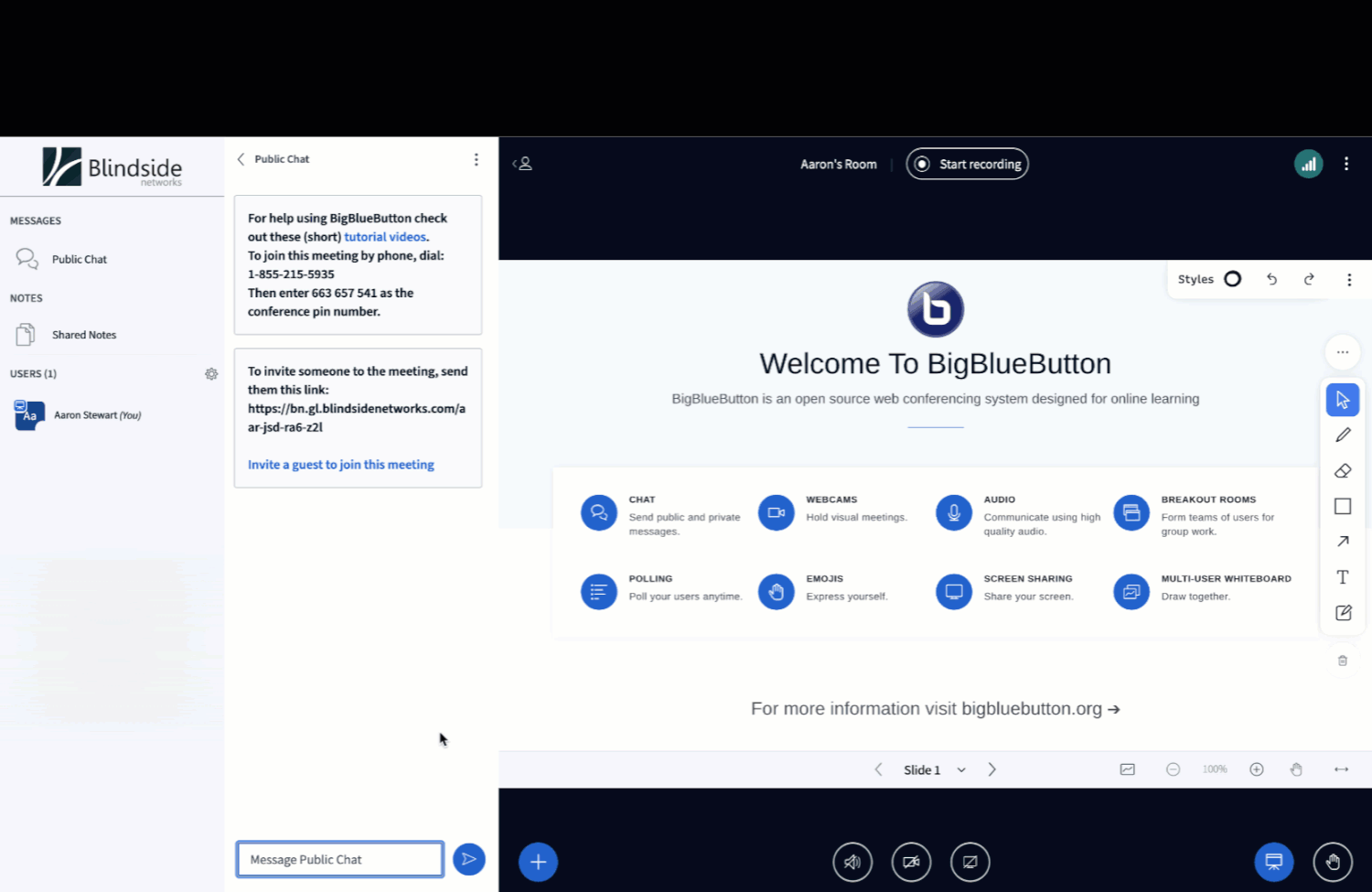Click the Blindside Networks logo

(113, 167)
